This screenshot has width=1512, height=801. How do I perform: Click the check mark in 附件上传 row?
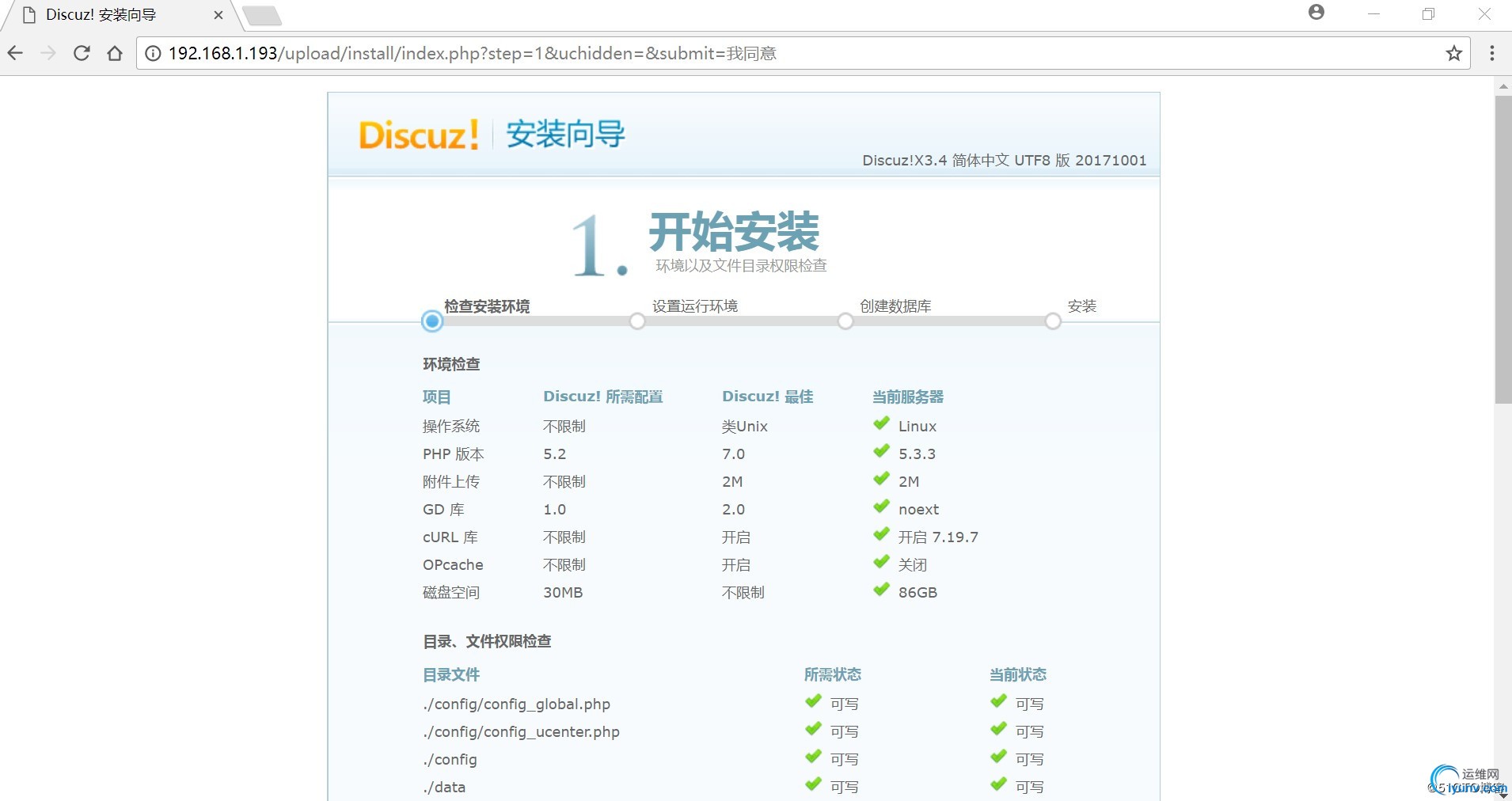tap(881, 479)
